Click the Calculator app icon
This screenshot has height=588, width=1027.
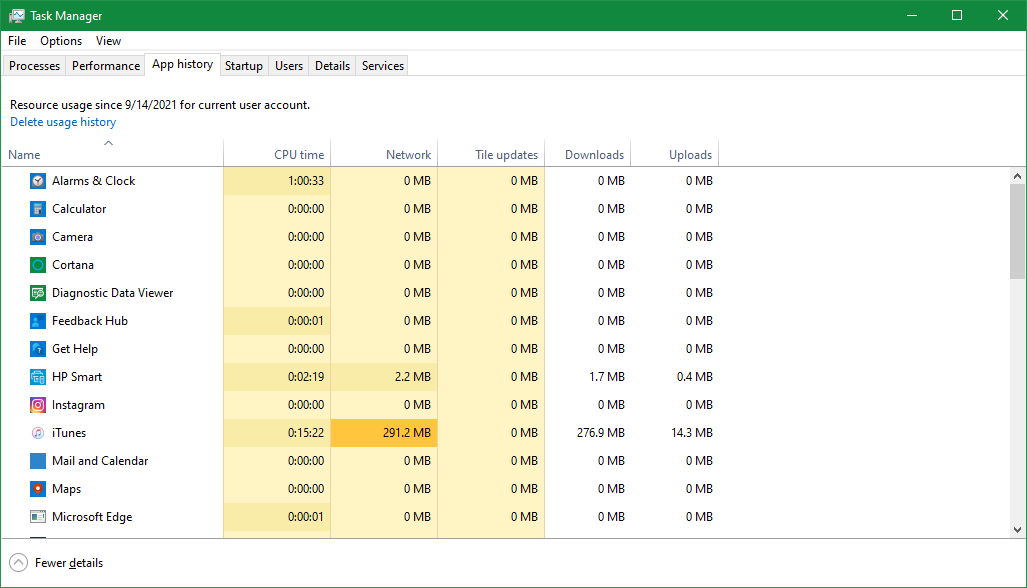coord(37,208)
